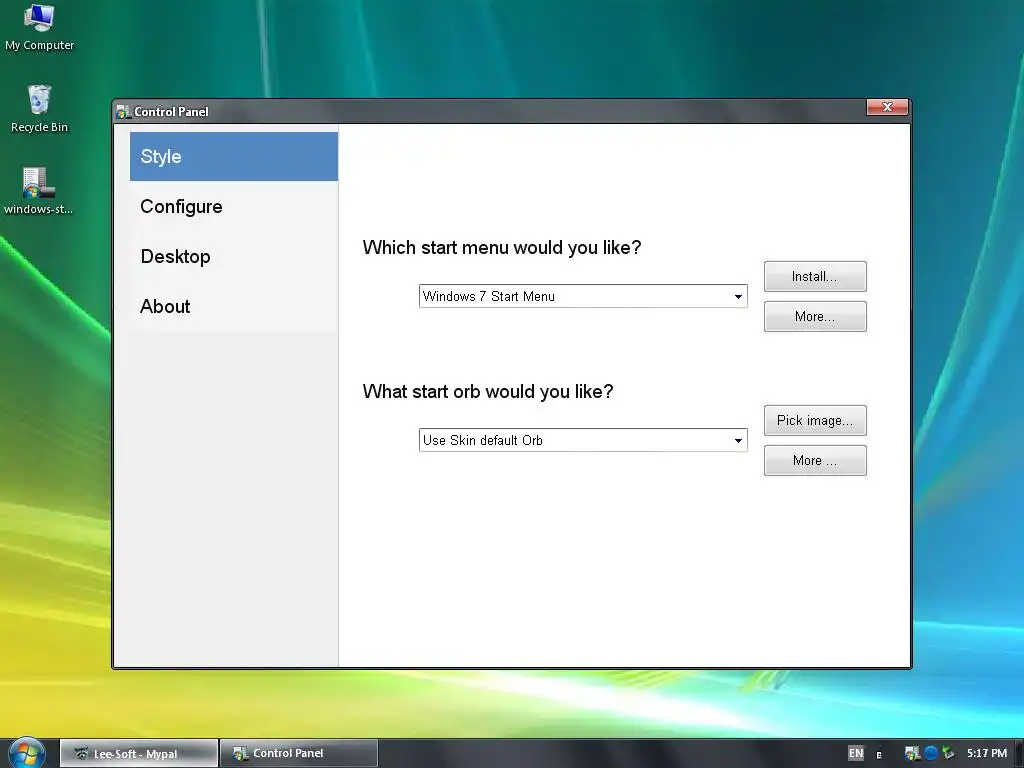Click the show desktop strip beside the clock
The height and width of the screenshot is (768, 1024).
[1019, 753]
